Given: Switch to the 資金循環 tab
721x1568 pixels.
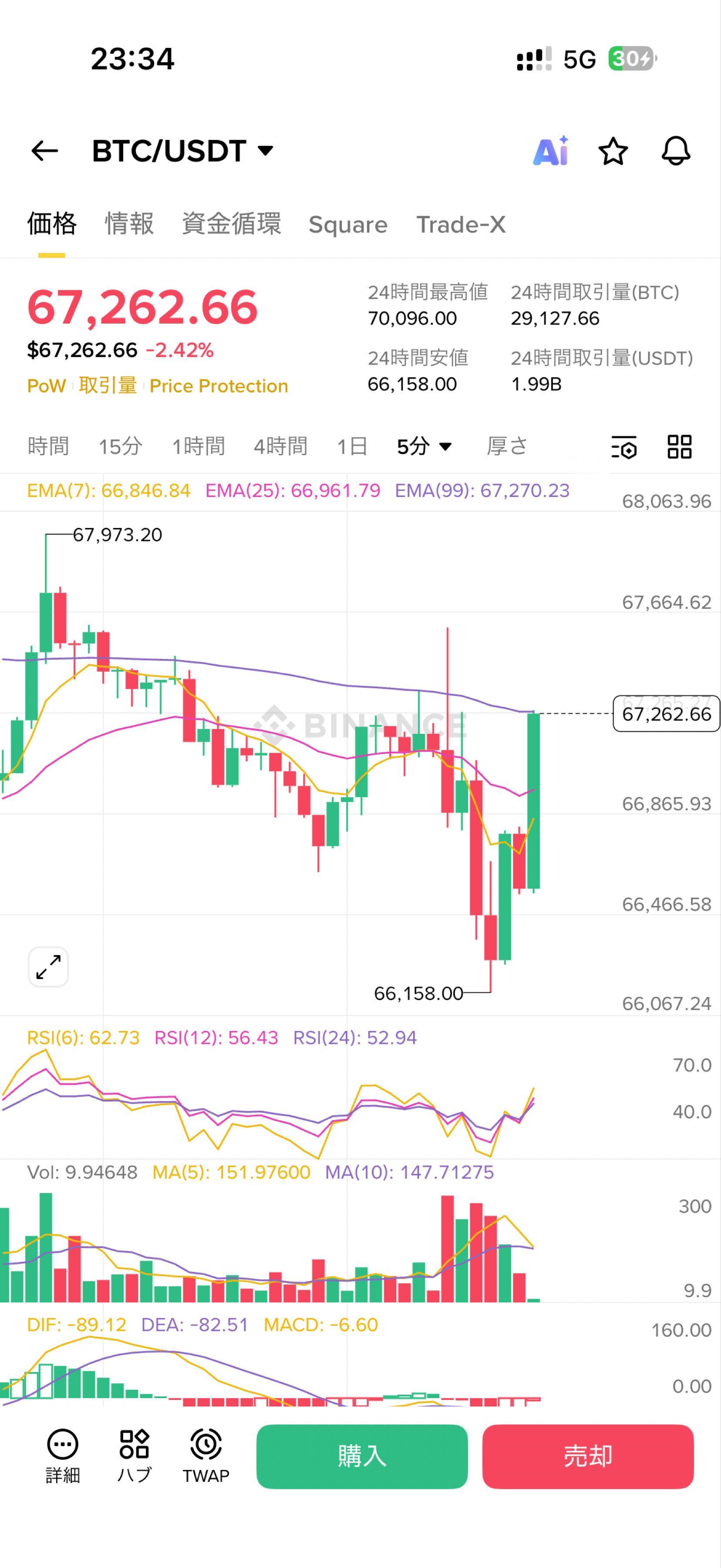Looking at the screenshot, I should (x=231, y=224).
